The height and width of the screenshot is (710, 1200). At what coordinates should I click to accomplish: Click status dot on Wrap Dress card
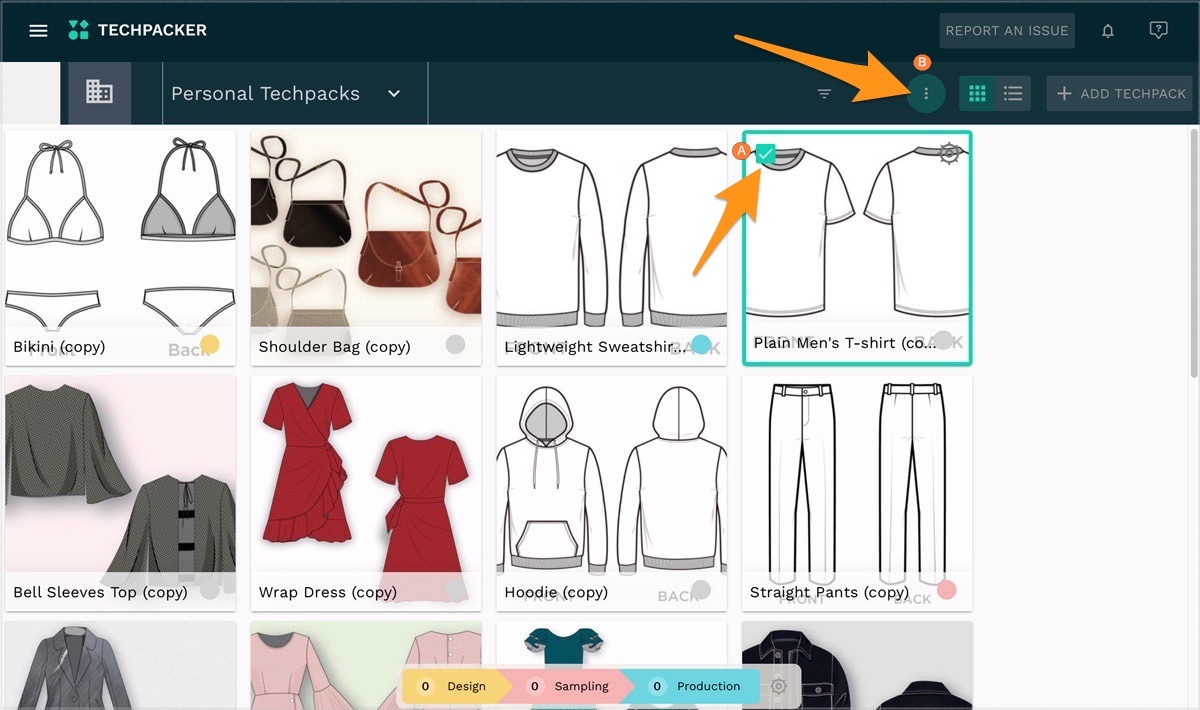click(x=455, y=590)
